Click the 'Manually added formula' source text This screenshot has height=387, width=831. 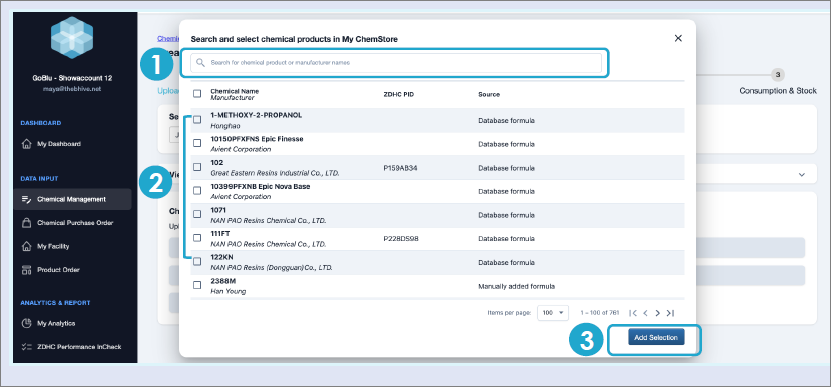[516, 286]
